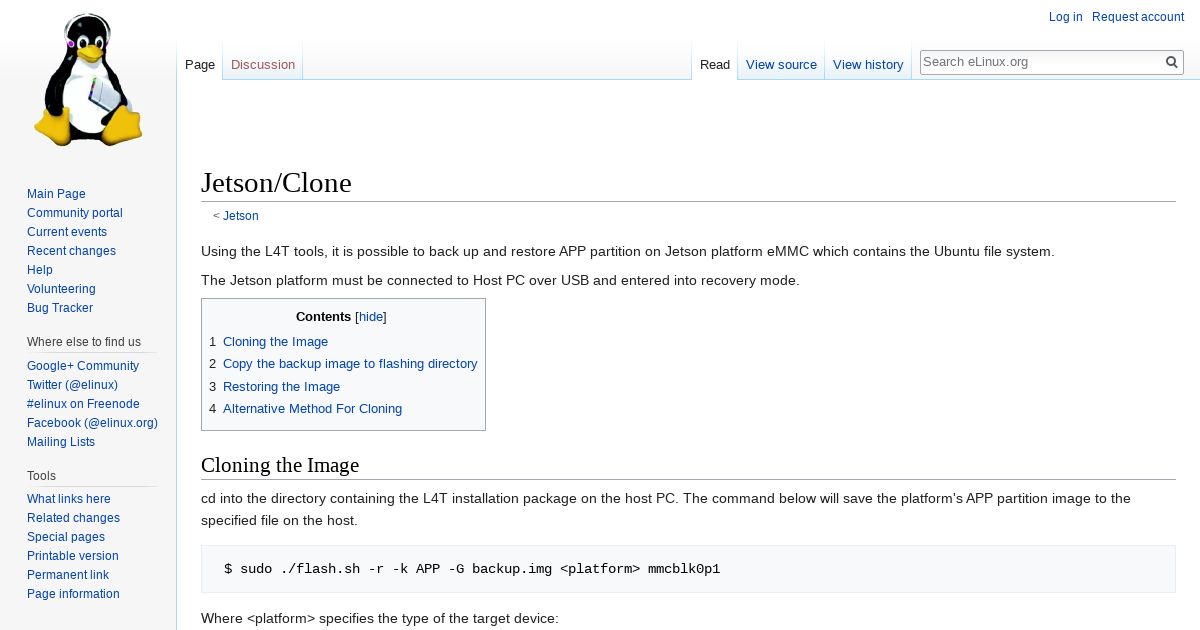Click the Jetson parent page breadcrumb
Screen dimensions: 1200x630
pos(240,216)
